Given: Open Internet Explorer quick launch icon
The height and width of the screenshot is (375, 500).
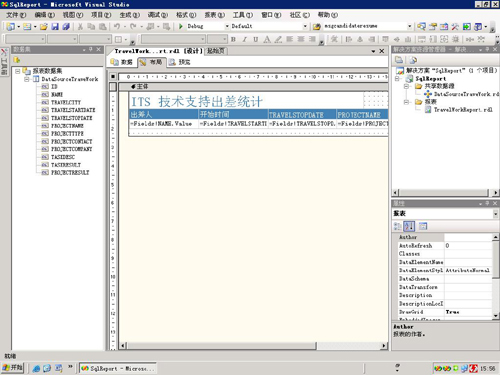Looking at the screenshot, I should click(x=36, y=368).
